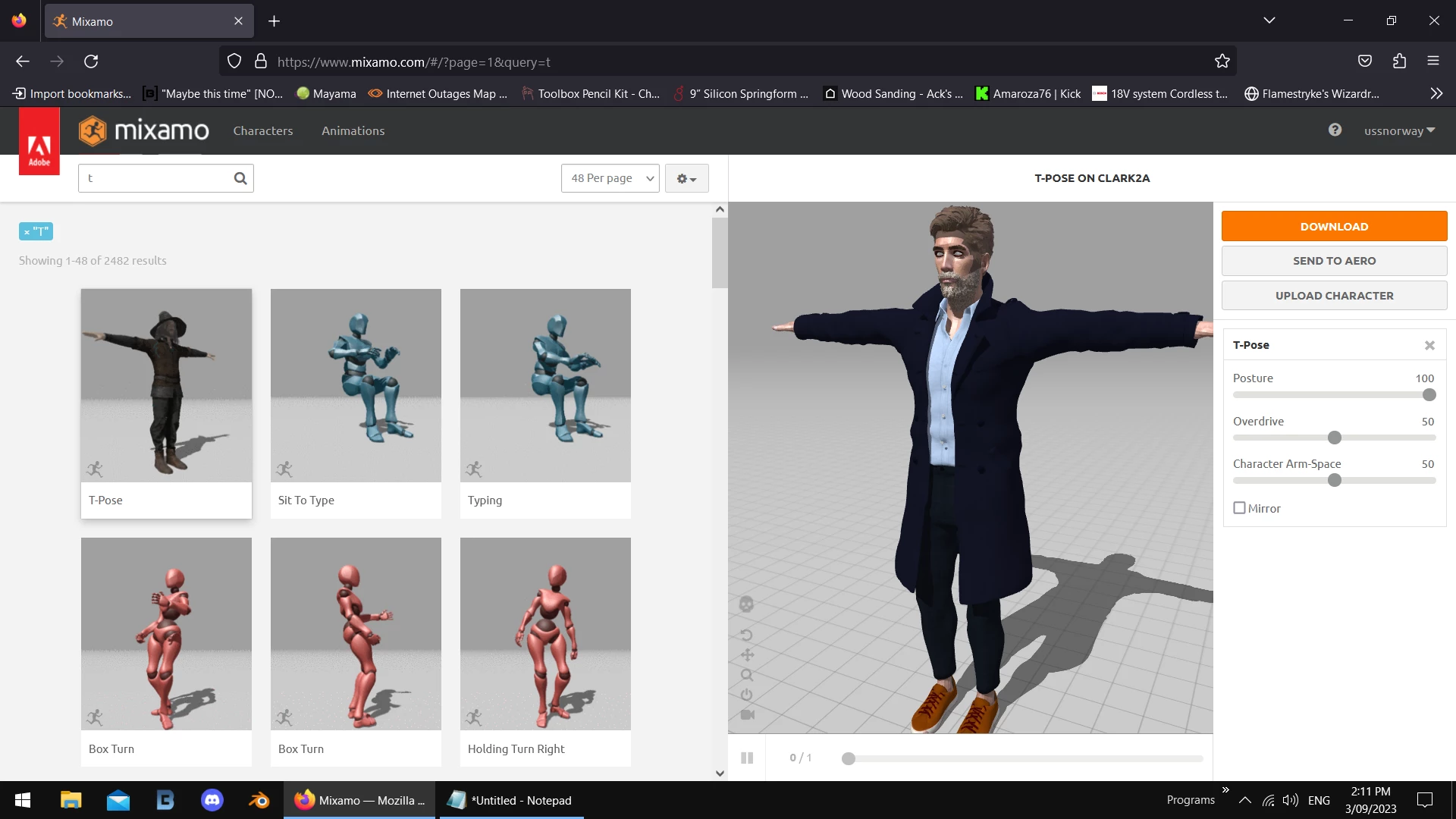Toggle the skeleton view skull icon
This screenshot has height=819, width=1456.
(746, 604)
